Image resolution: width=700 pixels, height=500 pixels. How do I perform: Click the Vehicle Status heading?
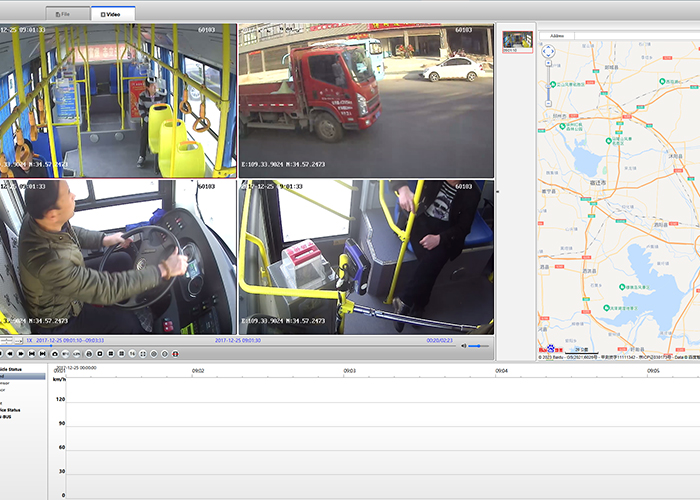(11, 369)
